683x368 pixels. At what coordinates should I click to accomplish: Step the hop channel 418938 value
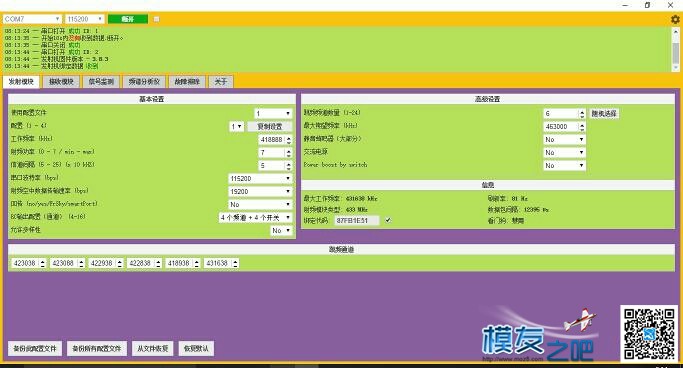coord(196,263)
